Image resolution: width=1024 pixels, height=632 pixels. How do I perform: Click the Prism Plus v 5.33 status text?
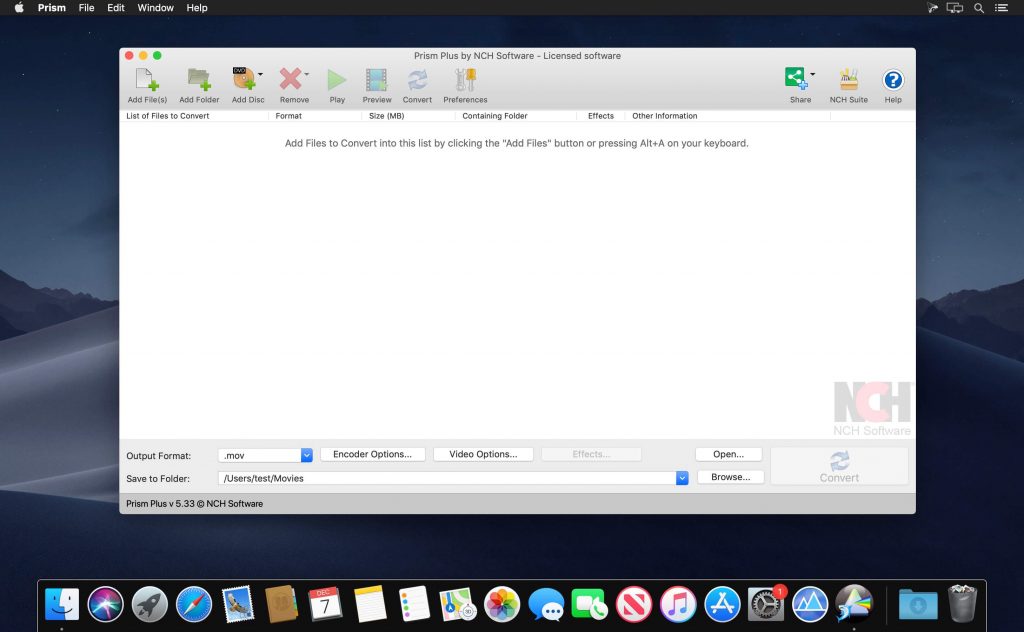point(195,504)
